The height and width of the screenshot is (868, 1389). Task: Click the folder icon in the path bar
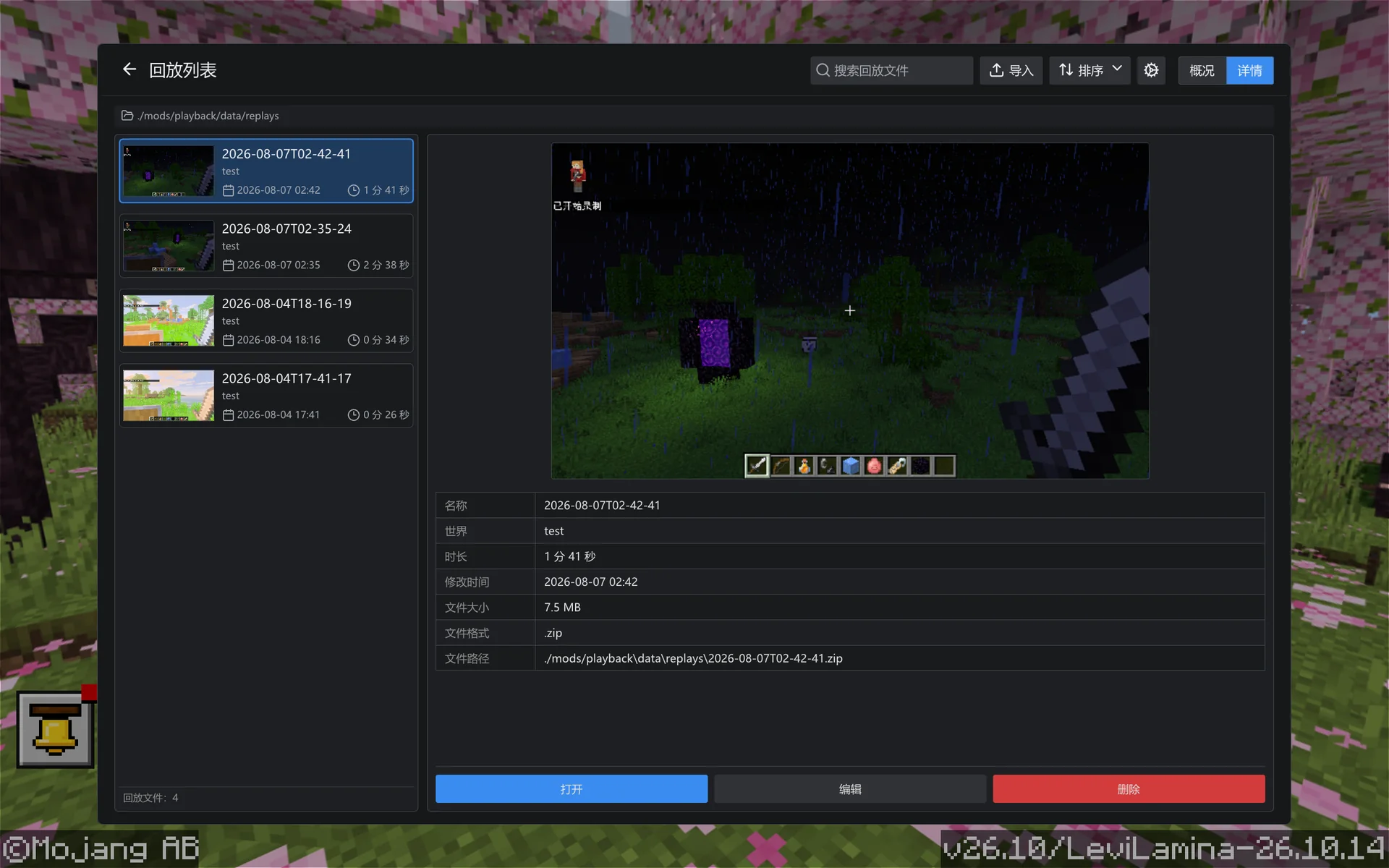point(127,116)
